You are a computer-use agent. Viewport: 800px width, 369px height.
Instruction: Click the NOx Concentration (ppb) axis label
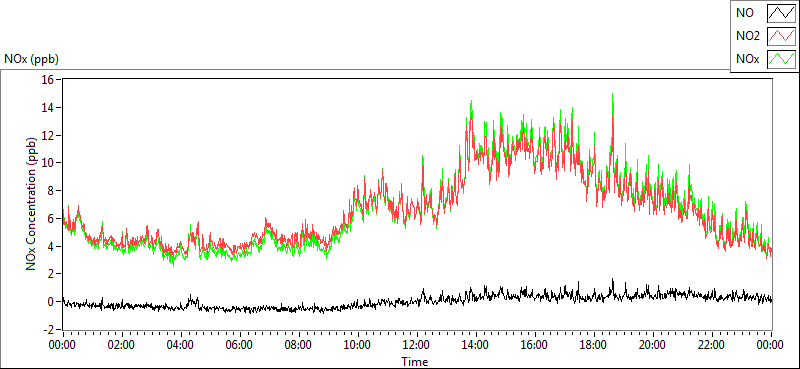tap(32, 204)
